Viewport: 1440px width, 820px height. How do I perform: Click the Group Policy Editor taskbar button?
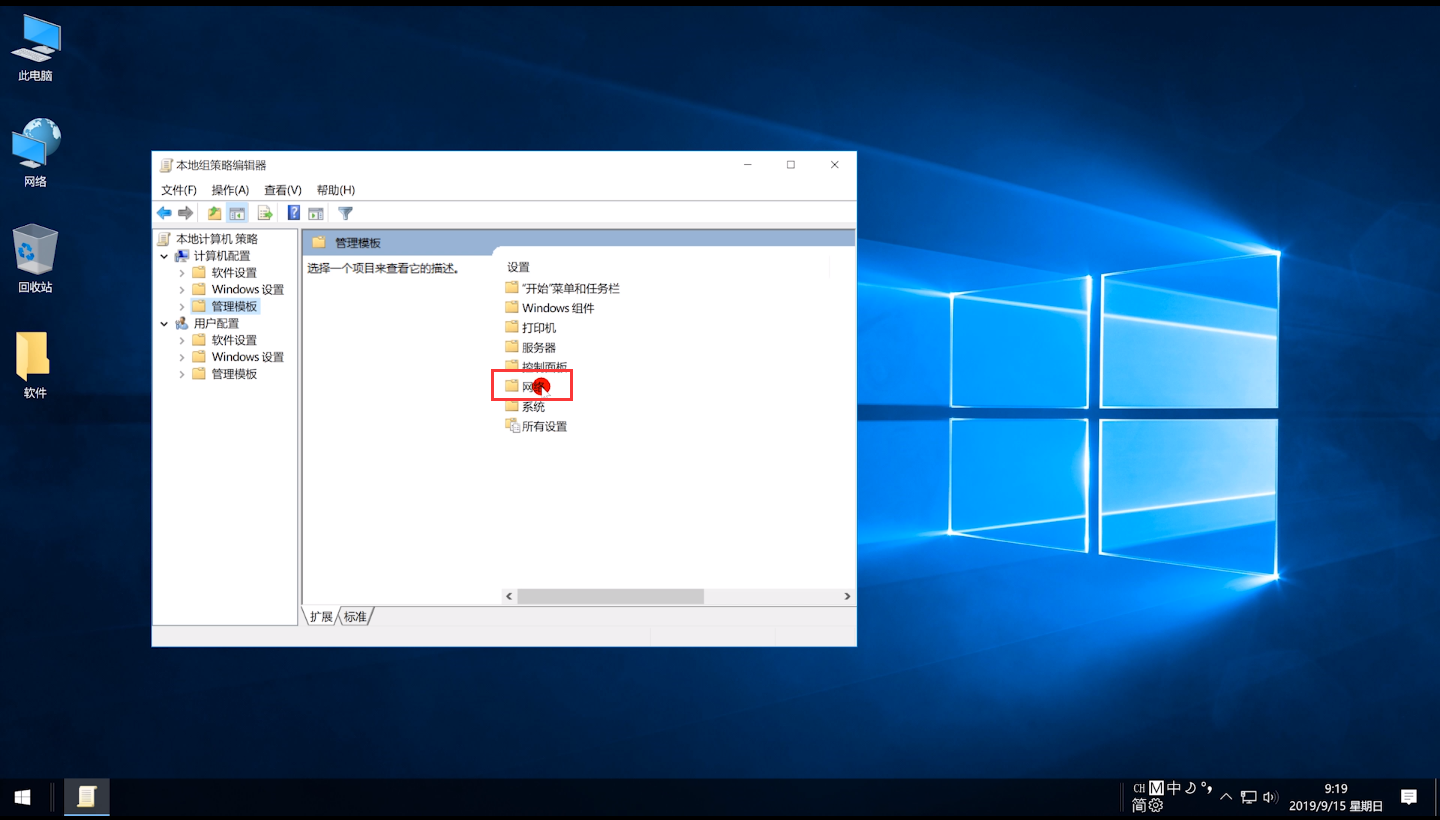pos(87,797)
